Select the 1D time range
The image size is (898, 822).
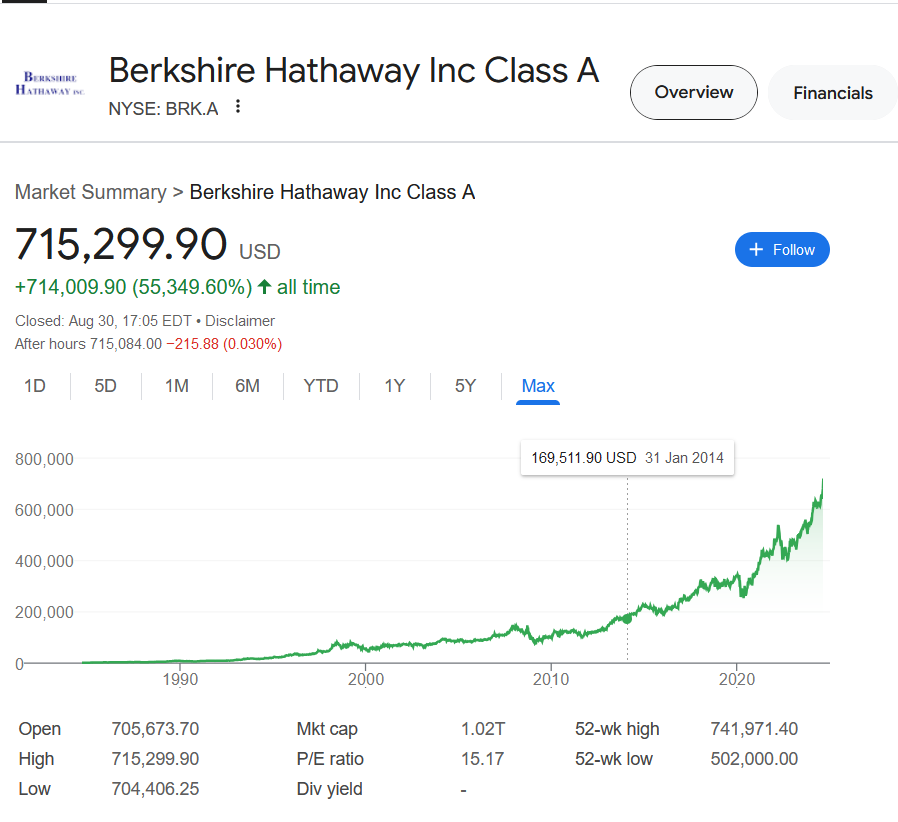(x=35, y=386)
